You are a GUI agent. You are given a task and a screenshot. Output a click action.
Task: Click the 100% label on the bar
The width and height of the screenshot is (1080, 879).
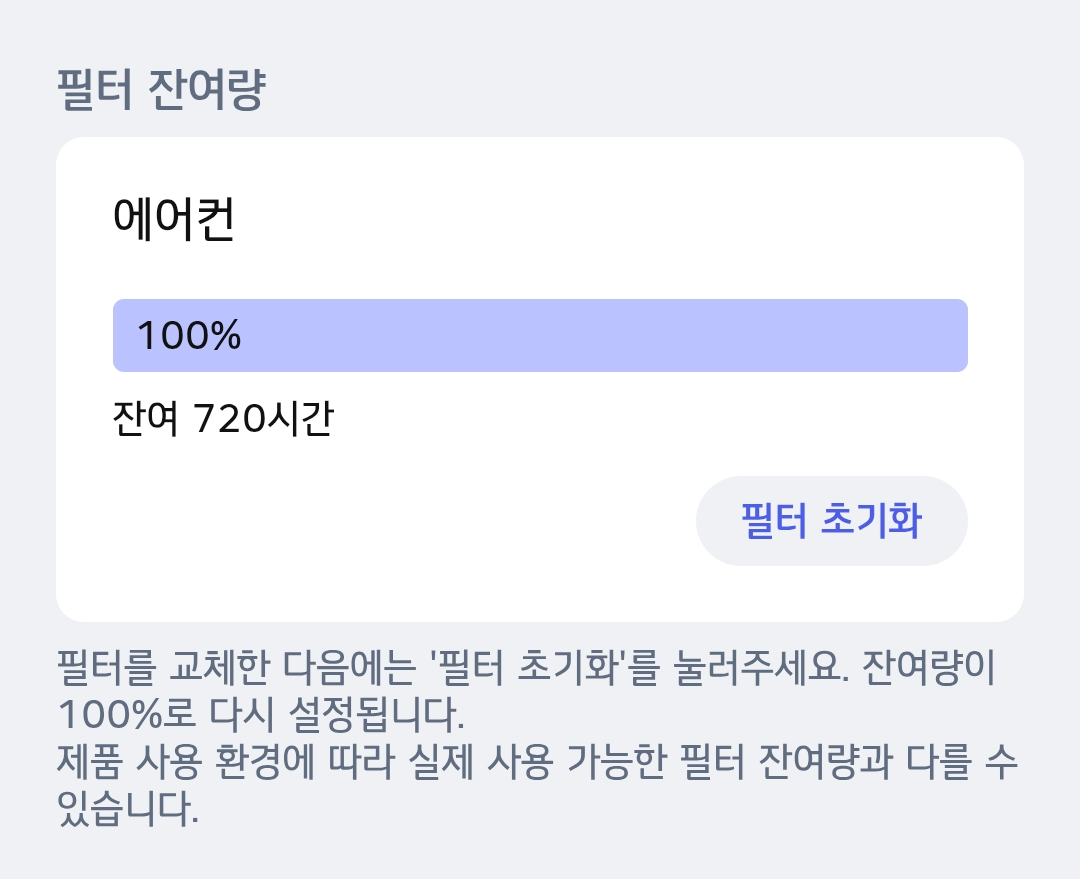187,336
